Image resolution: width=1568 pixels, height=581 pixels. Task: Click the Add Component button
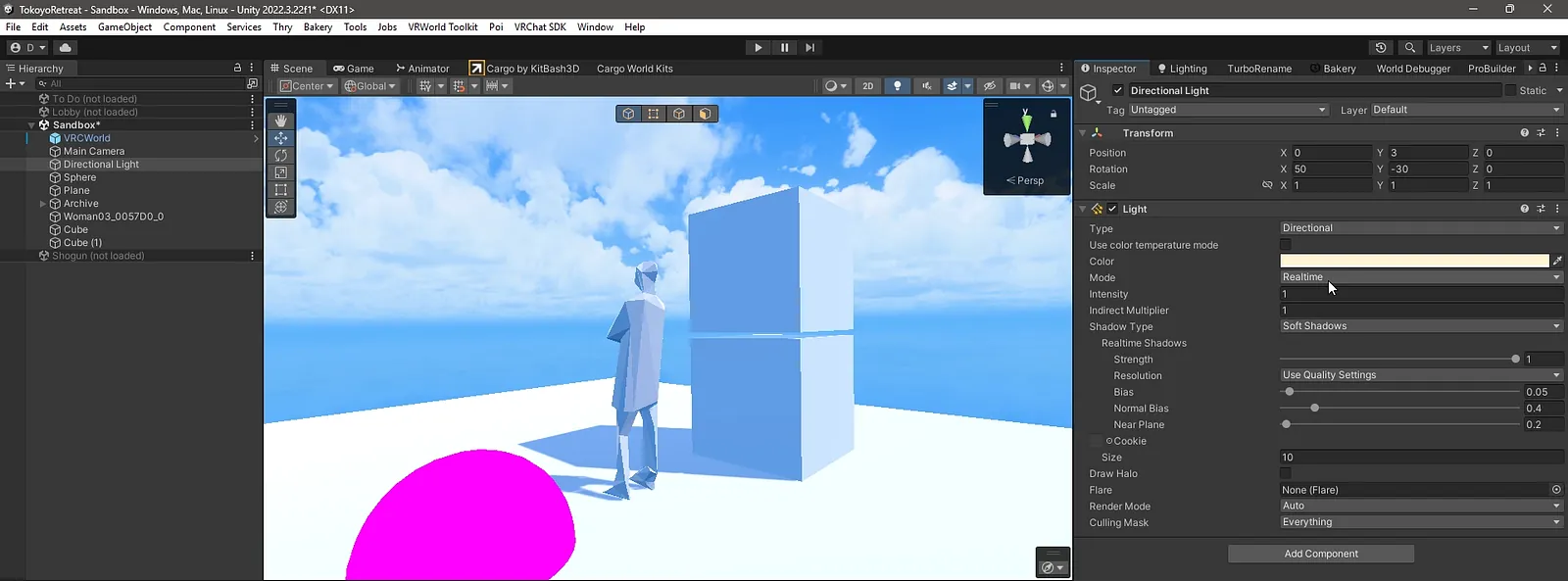tap(1321, 554)
